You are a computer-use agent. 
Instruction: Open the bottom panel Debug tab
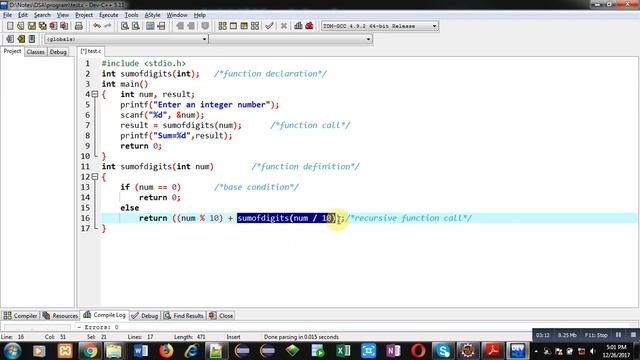(x=144, y=316)
